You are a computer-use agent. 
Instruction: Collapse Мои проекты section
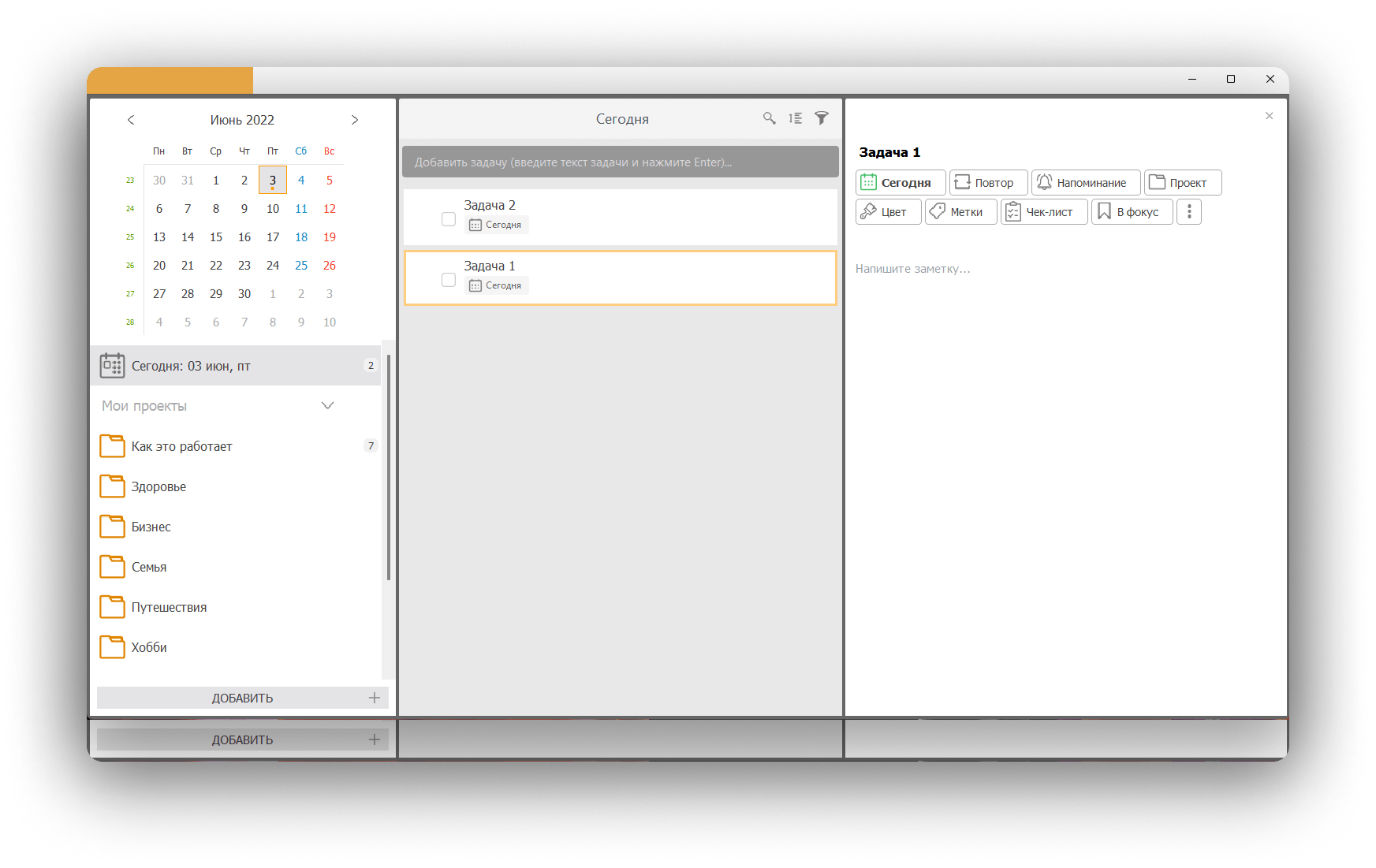tap(328, 405)
